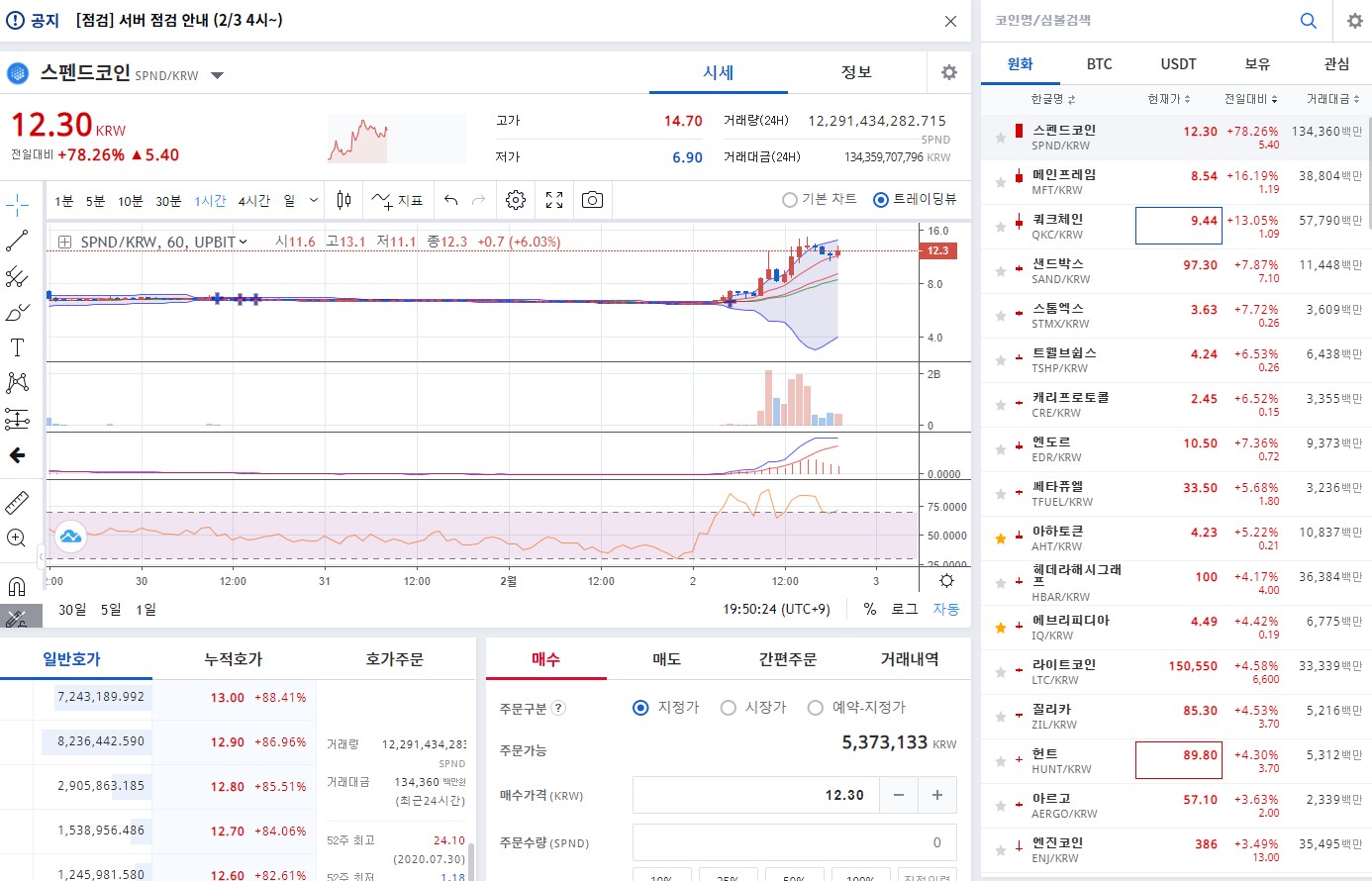Select the trend line drawing tool
This screenshot has width=1372, height=881.
click(x=17, y=241)
